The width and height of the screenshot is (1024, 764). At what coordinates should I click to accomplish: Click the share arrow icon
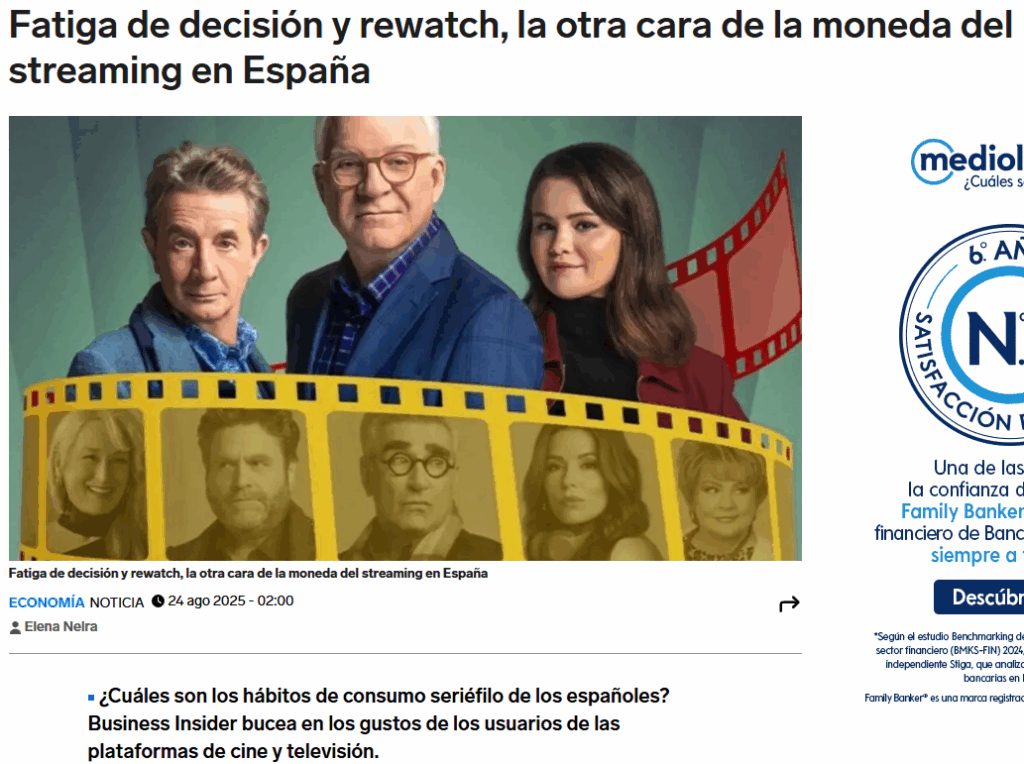point(789,604)
